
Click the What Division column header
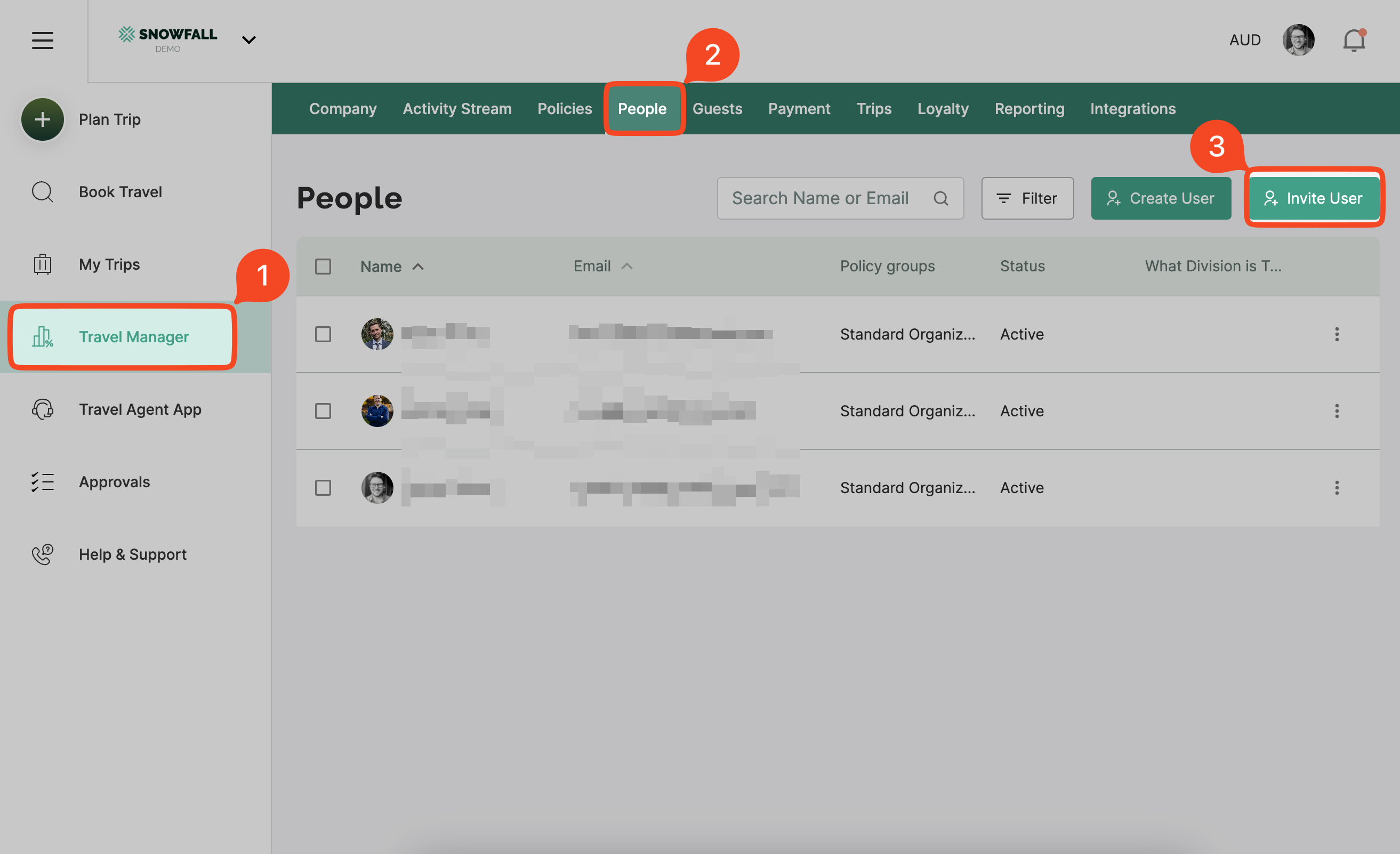point(1213,266)
